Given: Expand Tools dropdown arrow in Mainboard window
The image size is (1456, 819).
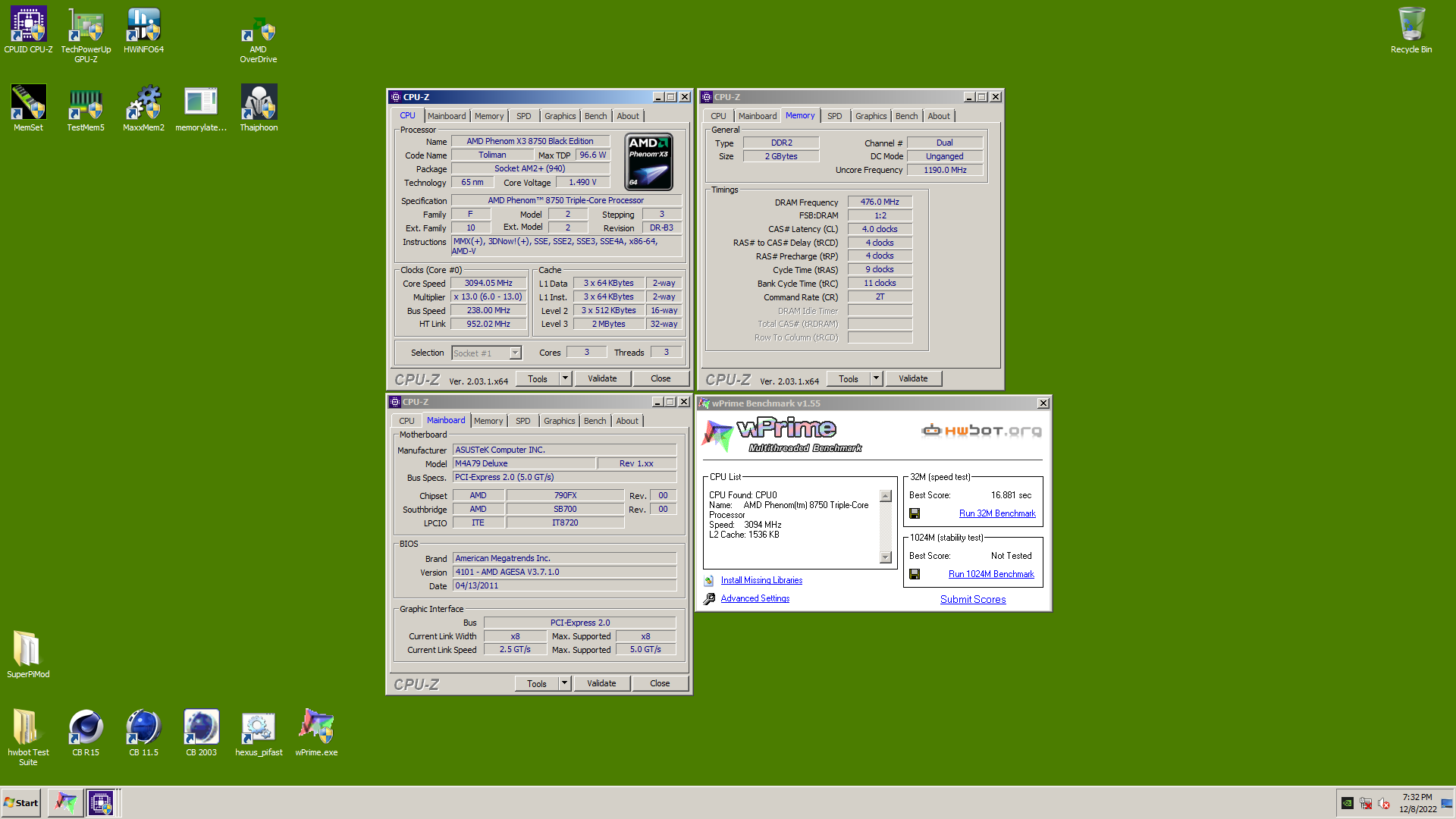Looking at the screenshot, I should pyautogui.click(x=563, y=683).
